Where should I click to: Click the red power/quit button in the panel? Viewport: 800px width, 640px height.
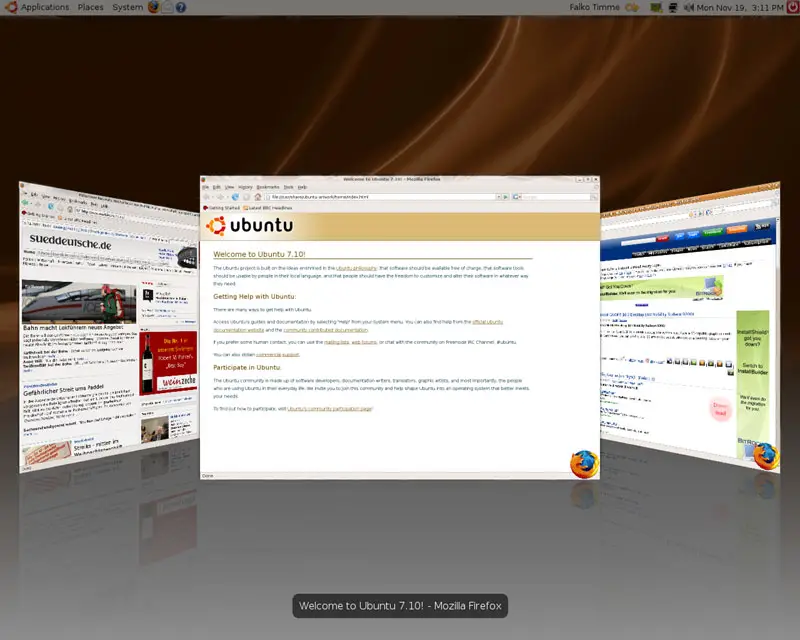793,7
